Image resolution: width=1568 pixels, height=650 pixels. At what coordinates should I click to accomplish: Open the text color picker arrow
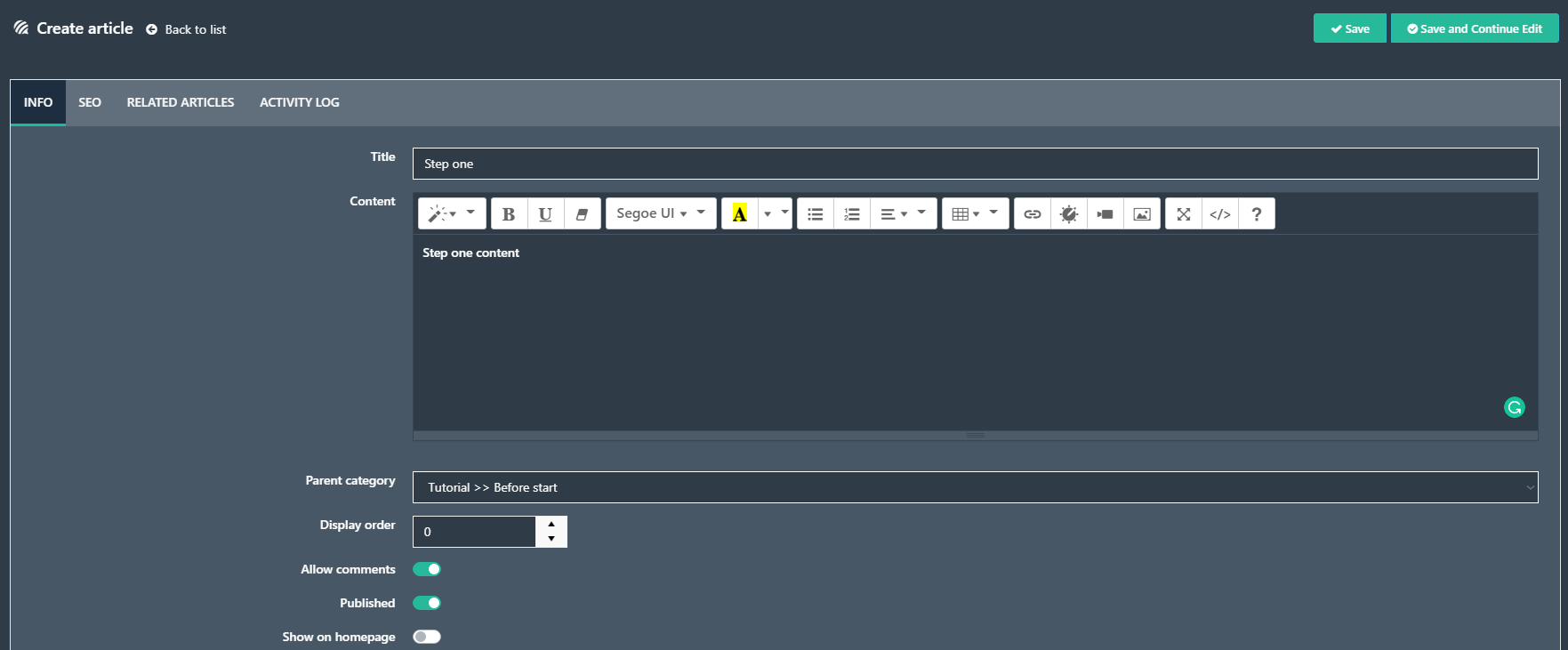coord(775,213)
